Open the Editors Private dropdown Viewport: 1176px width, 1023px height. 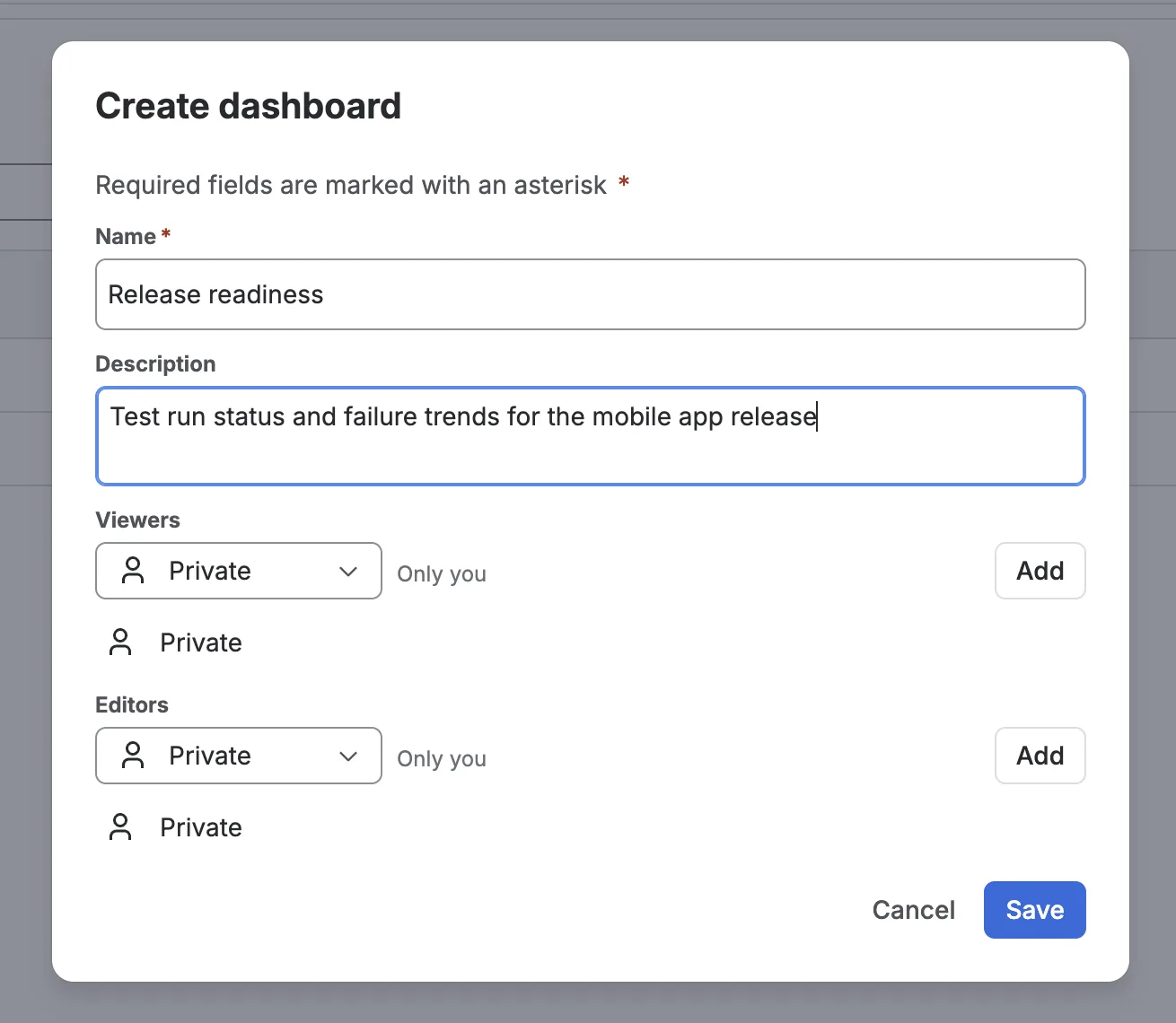pyautogui.click(x=238, y=756)
